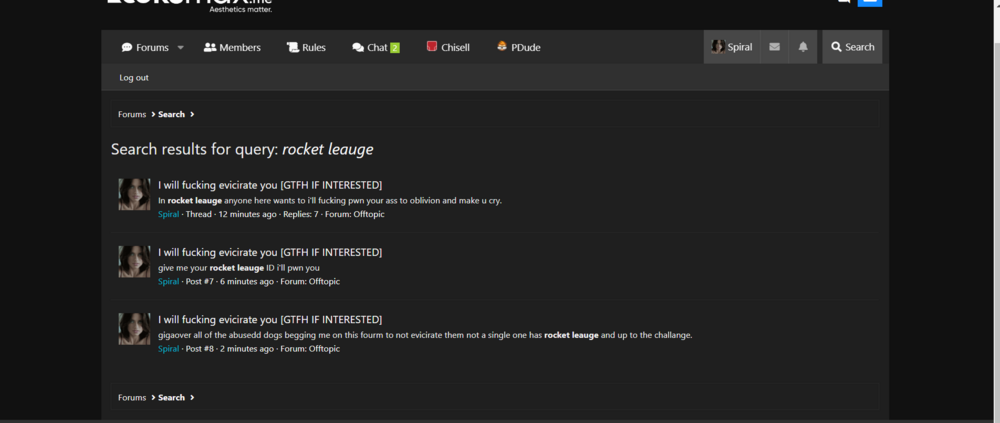Open the Members page icon
This screenshot has width=1000, height=423.
coord(210,47)
